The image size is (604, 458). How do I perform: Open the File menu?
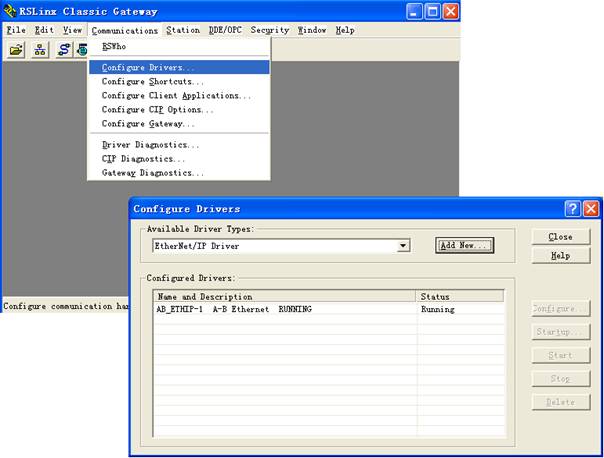[x=16, y=30]
